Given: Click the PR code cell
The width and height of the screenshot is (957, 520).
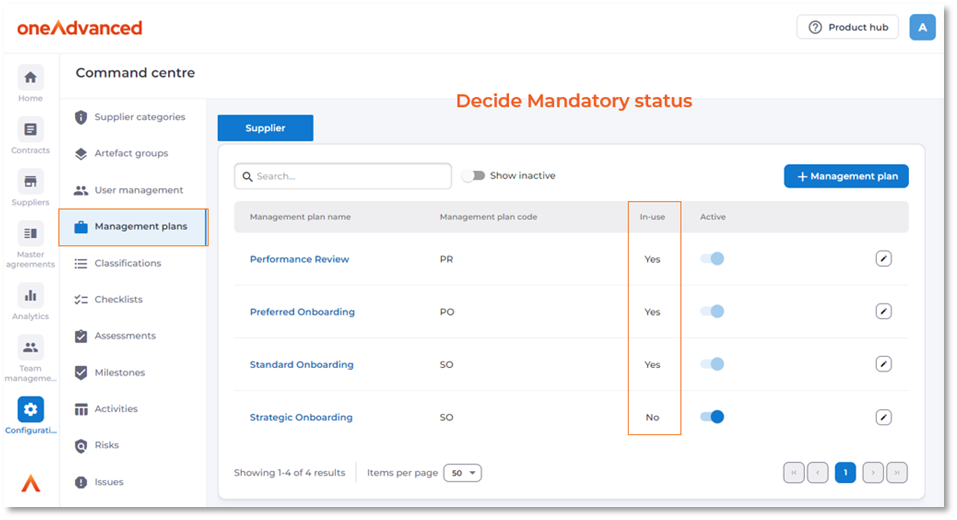Looking at the screenshot, I should point(446,259).
